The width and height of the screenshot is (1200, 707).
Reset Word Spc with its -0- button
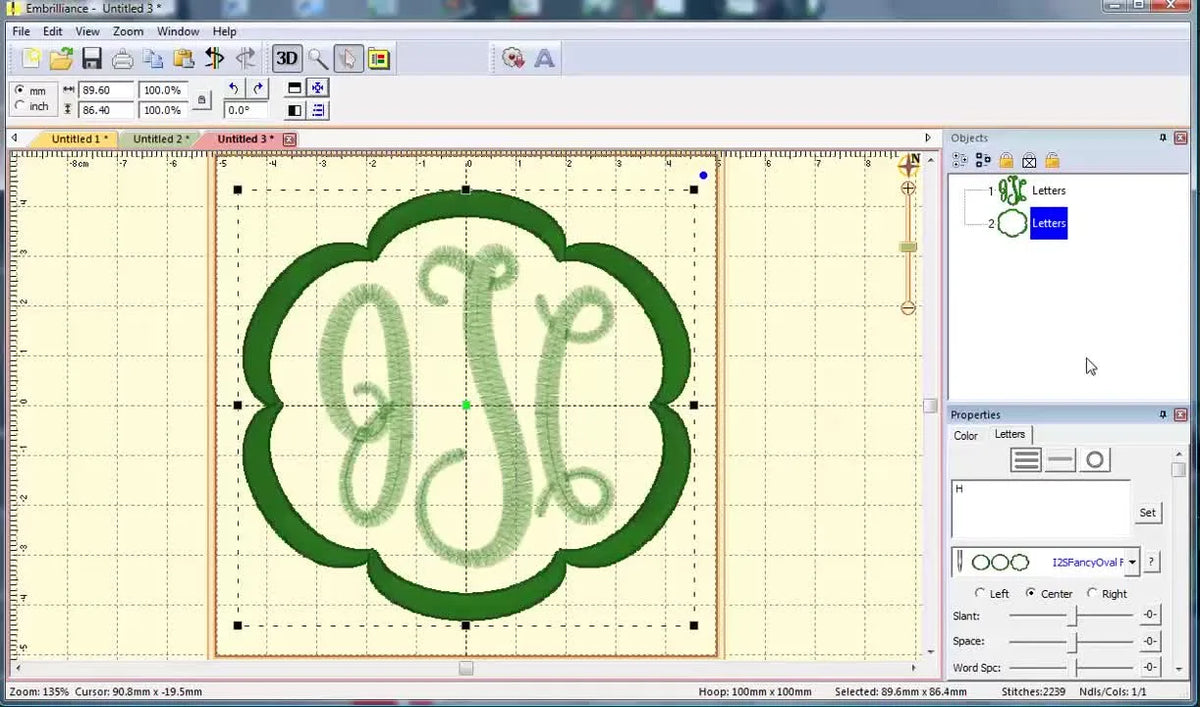(1150, 667)
